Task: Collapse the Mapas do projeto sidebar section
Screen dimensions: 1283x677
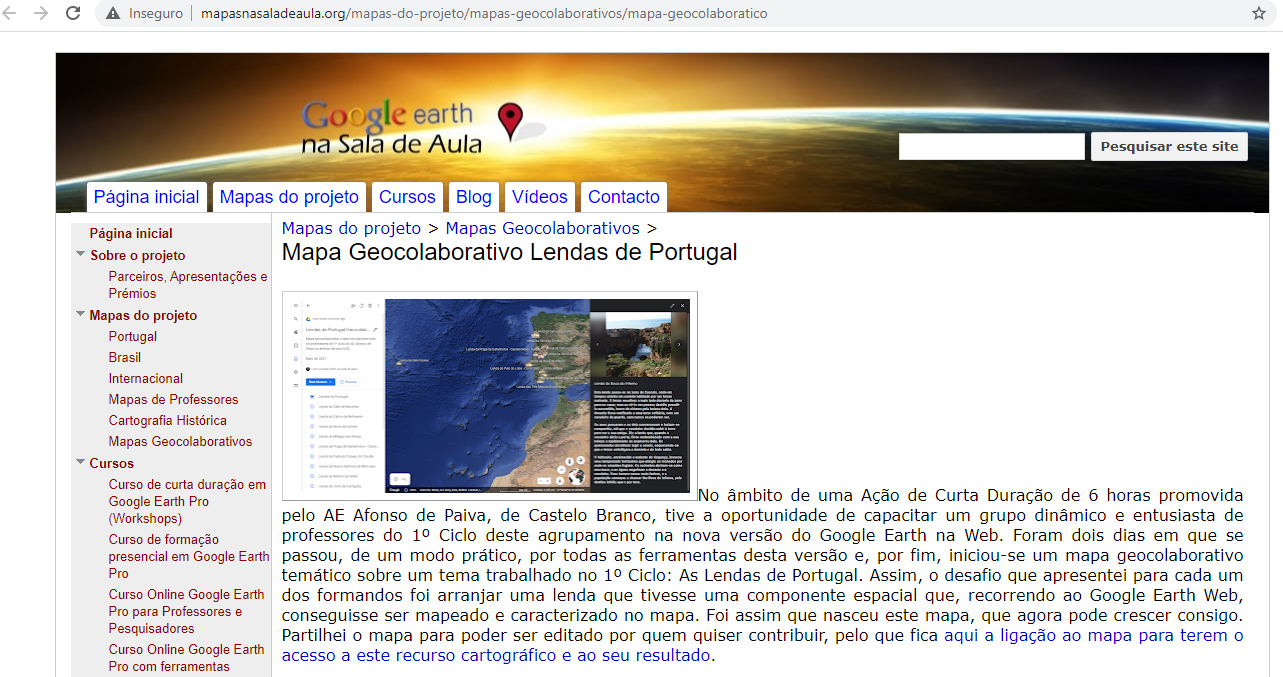Action: (80, 314)
